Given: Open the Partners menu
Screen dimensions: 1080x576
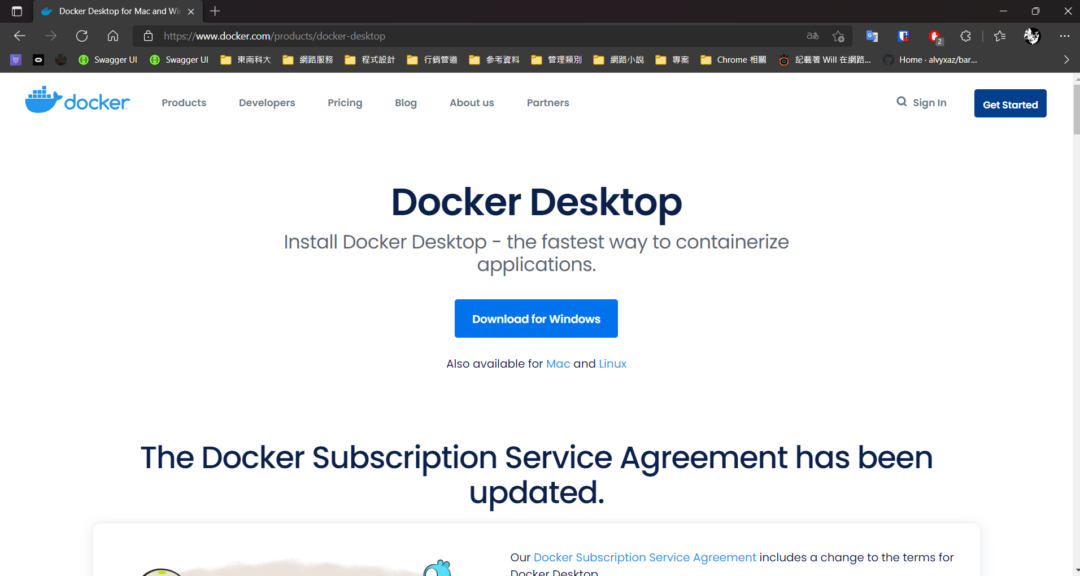Looking at the screenshot, I should (x=548, y=103).
